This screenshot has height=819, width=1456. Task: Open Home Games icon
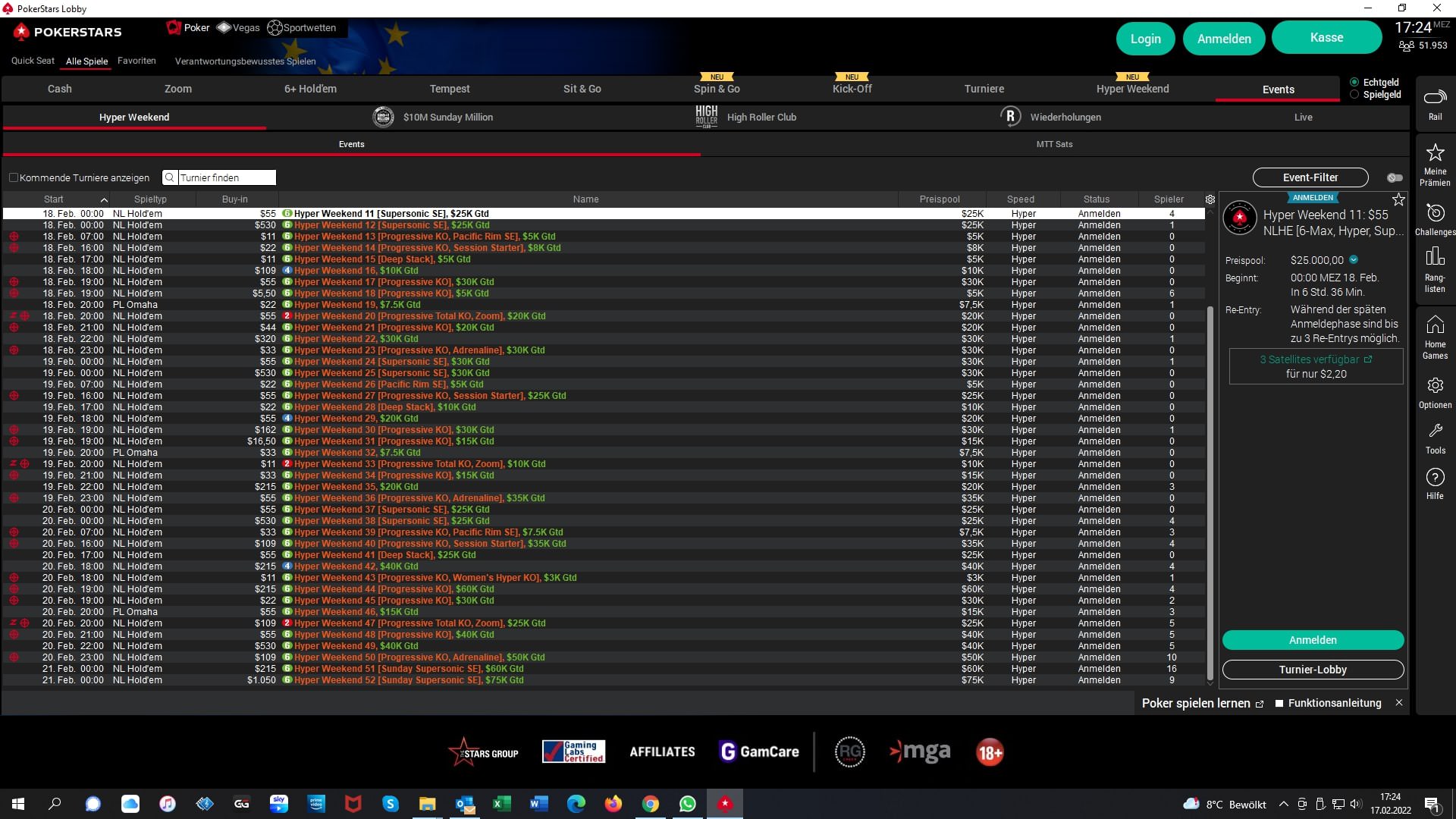point(1435,325)
